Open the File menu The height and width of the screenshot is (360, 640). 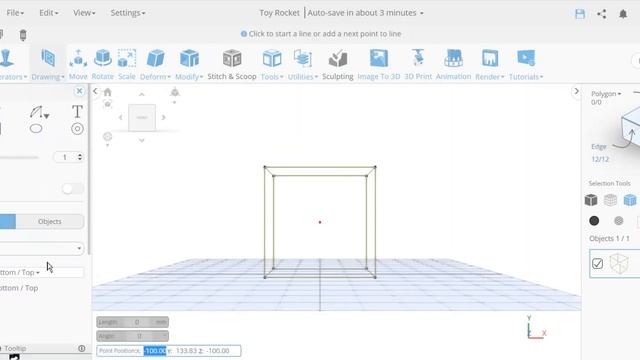pos(15,13)
